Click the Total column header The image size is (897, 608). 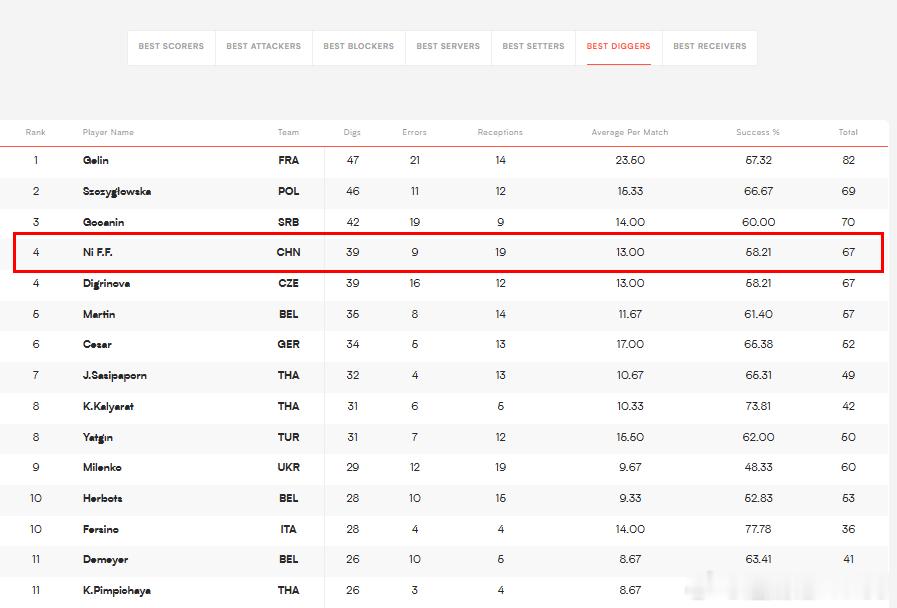pos(848,132)
